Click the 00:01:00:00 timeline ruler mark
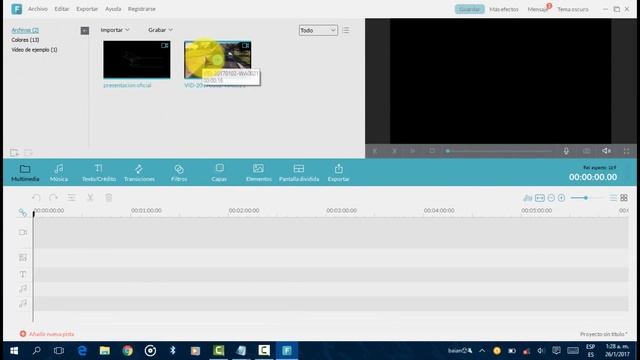This screenshot has height=360, width=640. (146, 211)
